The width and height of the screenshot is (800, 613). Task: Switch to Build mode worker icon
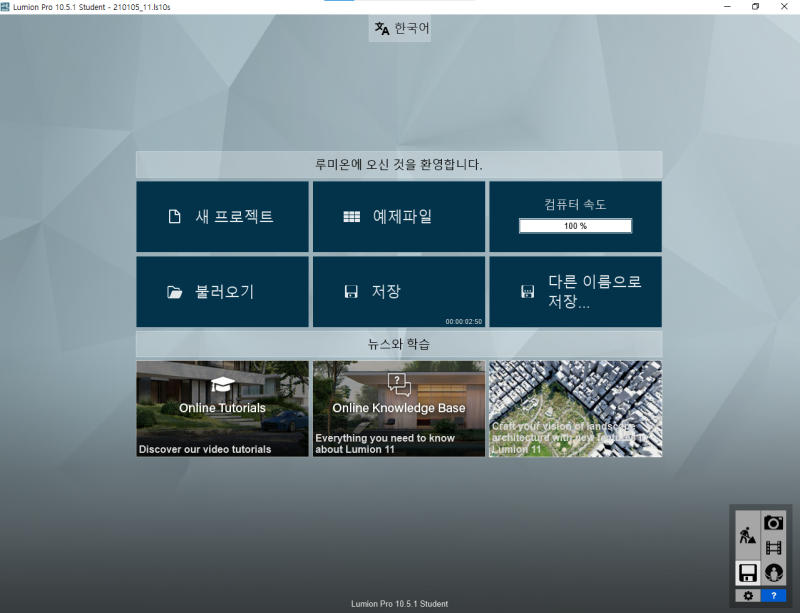pyautogui.click(x=747, y=535)
